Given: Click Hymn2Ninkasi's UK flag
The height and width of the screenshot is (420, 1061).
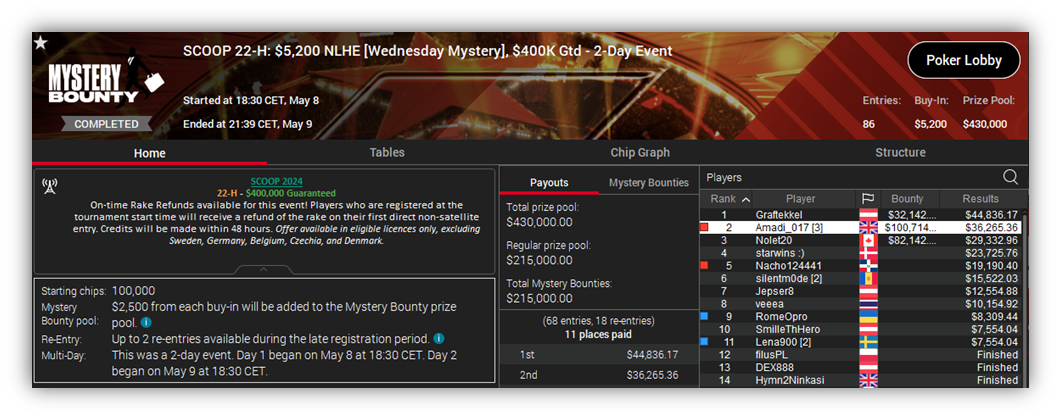Looking at the screenshot, I should coord(867,380).
